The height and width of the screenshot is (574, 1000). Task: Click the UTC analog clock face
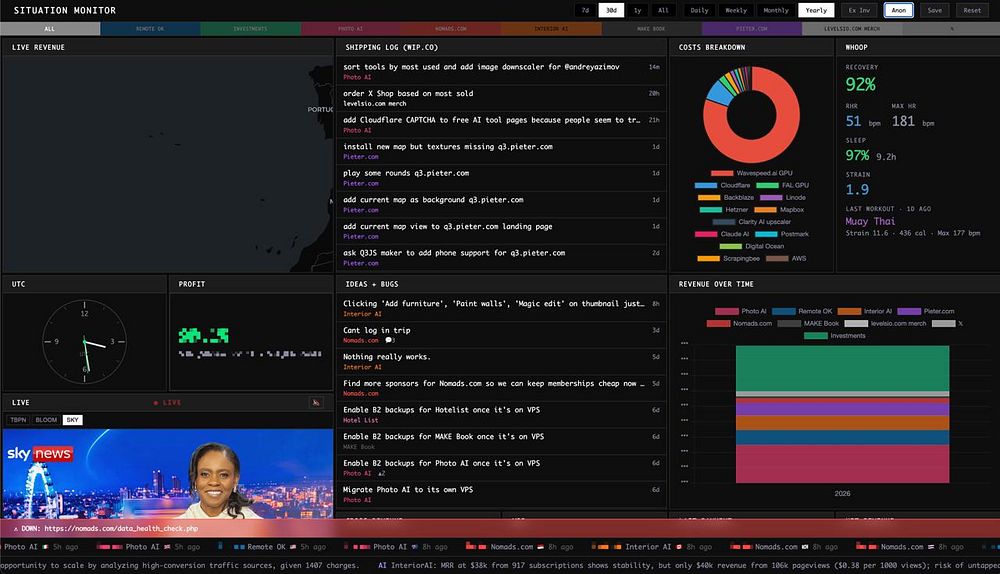click(84, 342)
